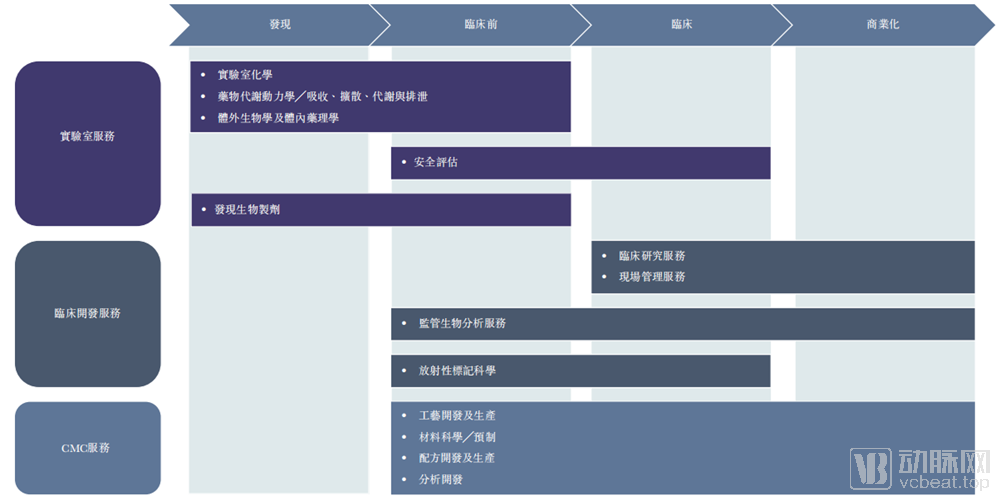Image resolution: width=1000 pixels, height=501 pixels.
Task: Click the 實驗室化學 bullet item
Action: coord(245,75)
